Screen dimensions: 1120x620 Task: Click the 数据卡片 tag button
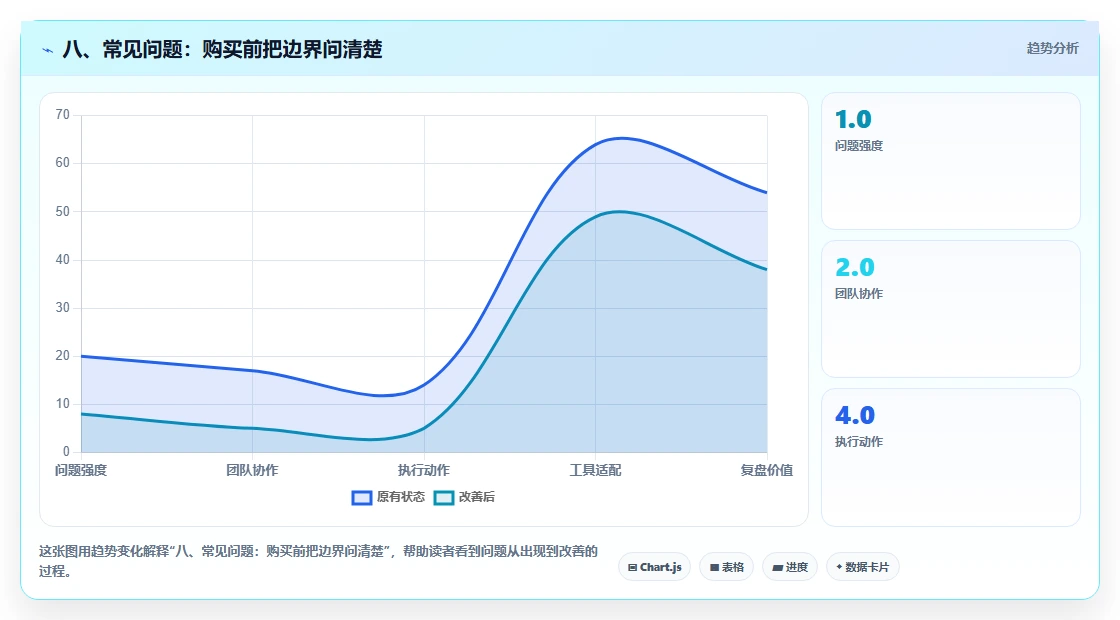(x=863, y=567)
